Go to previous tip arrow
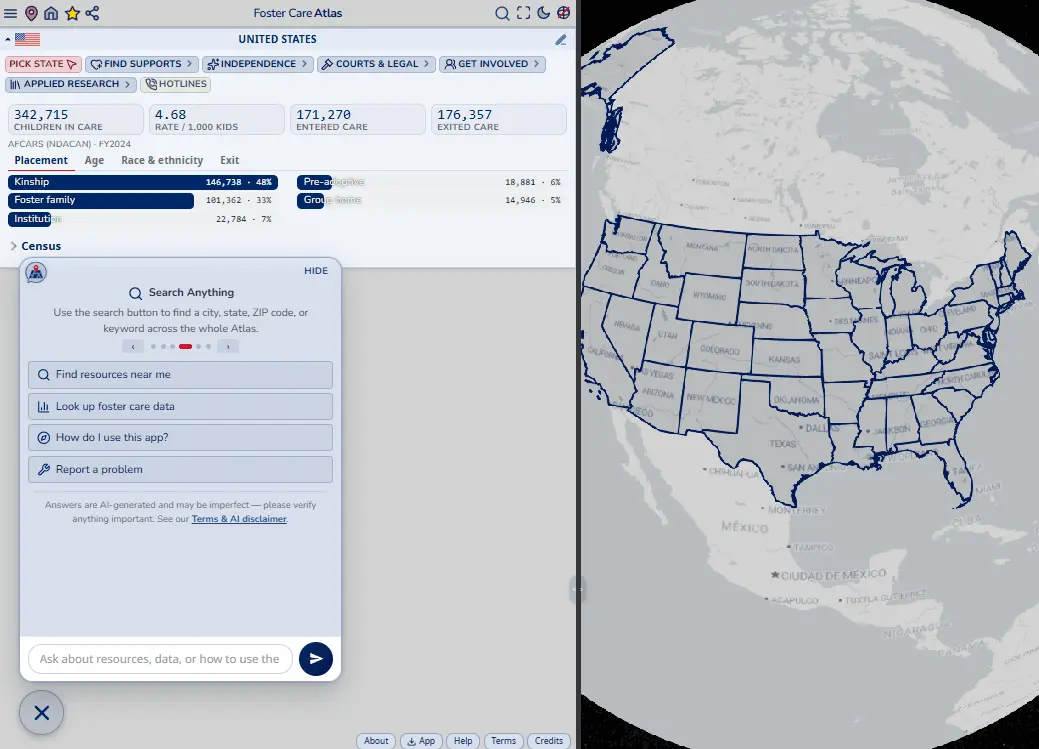 133,347
